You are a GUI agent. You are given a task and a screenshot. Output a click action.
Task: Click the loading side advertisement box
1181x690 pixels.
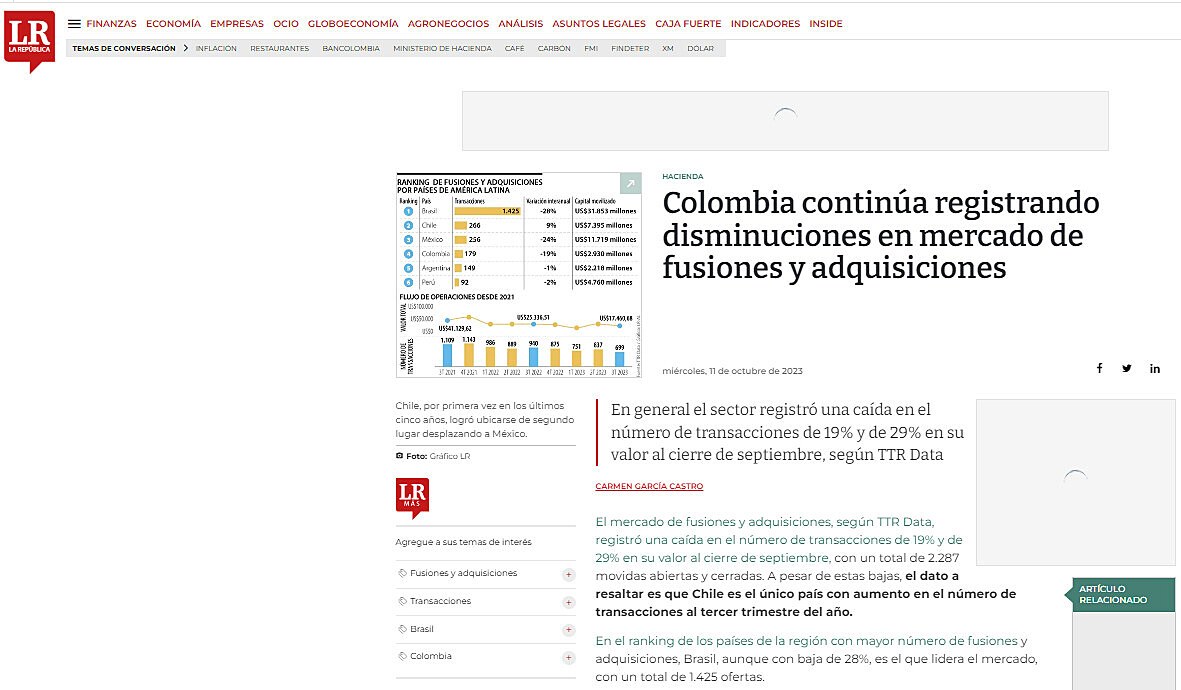1076,482
